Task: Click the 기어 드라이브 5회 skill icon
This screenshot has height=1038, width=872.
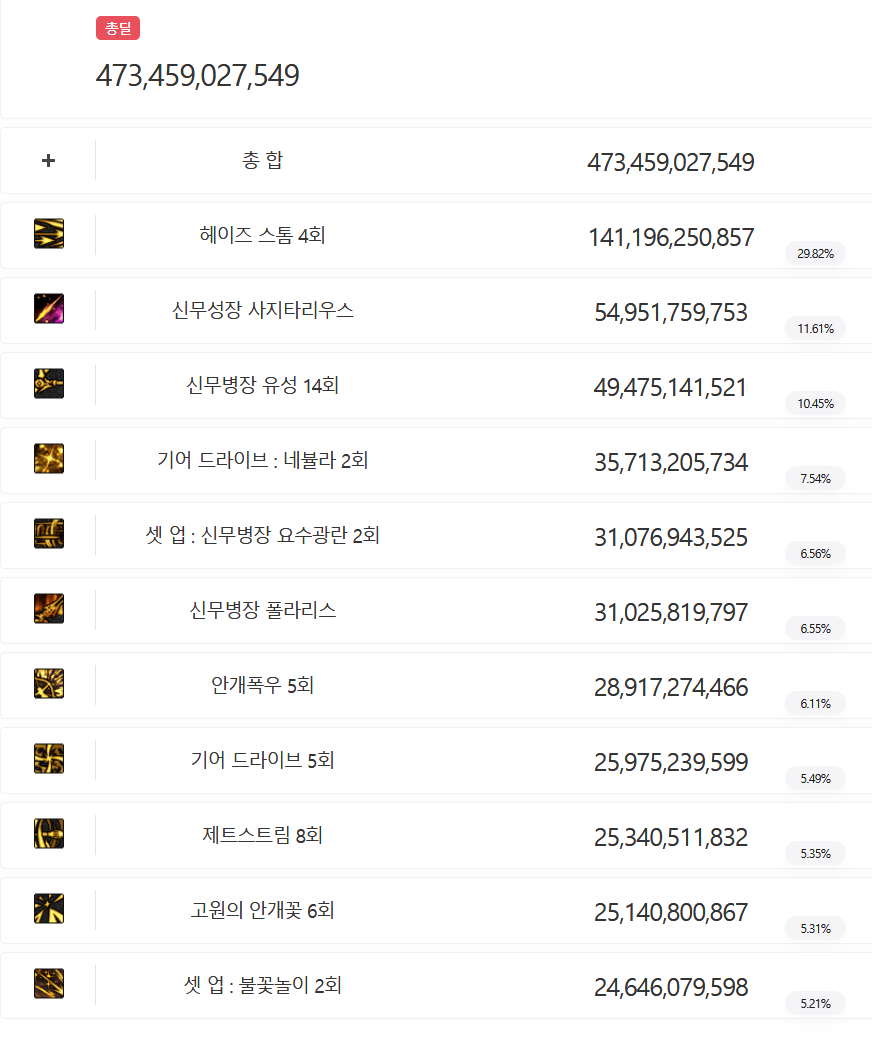Action: pos(49,759)
